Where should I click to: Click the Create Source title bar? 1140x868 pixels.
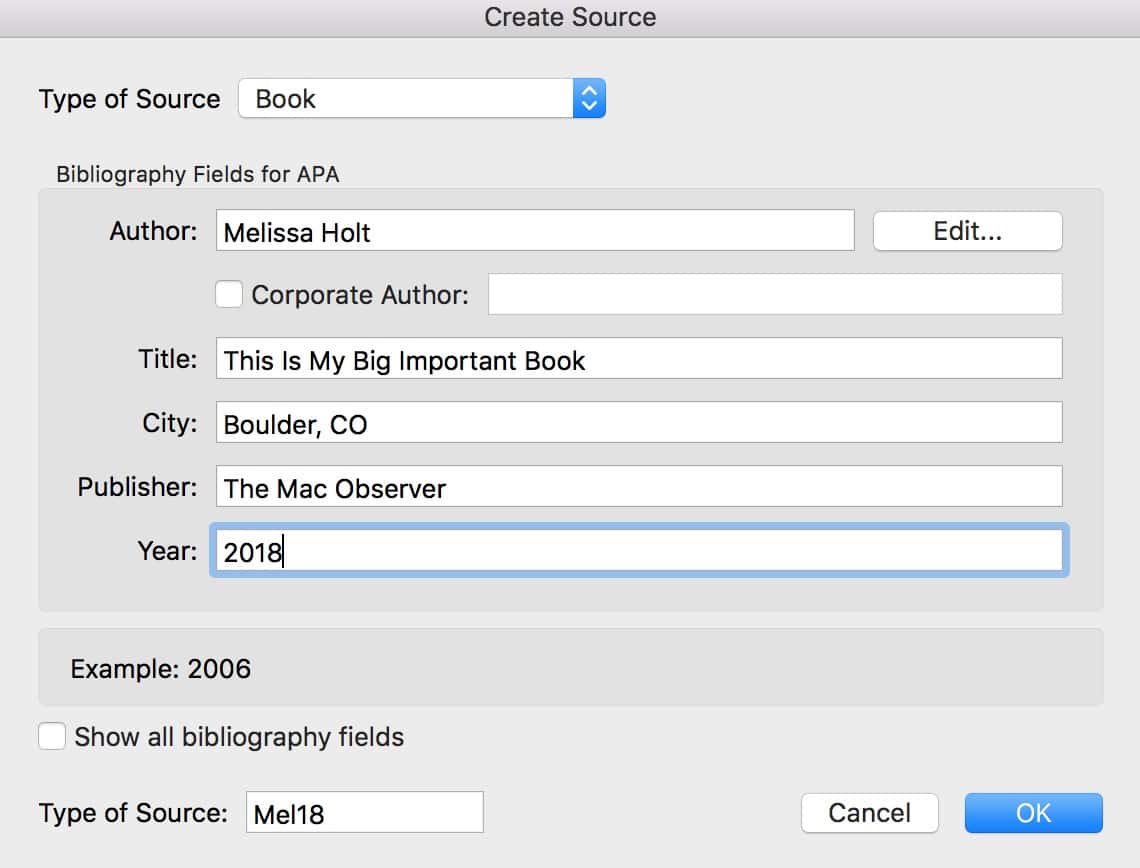click(x=570, y=17)
